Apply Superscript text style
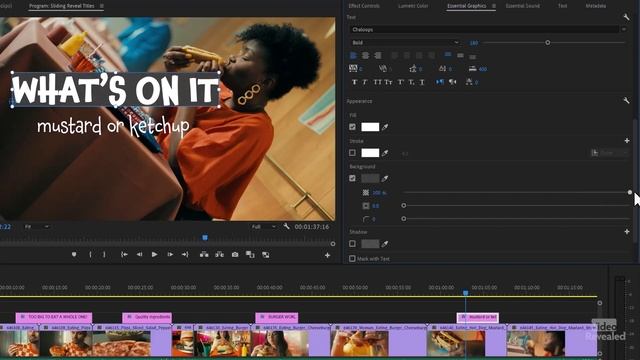The height and width of the screenshot is (360, 640). point(401,82)
